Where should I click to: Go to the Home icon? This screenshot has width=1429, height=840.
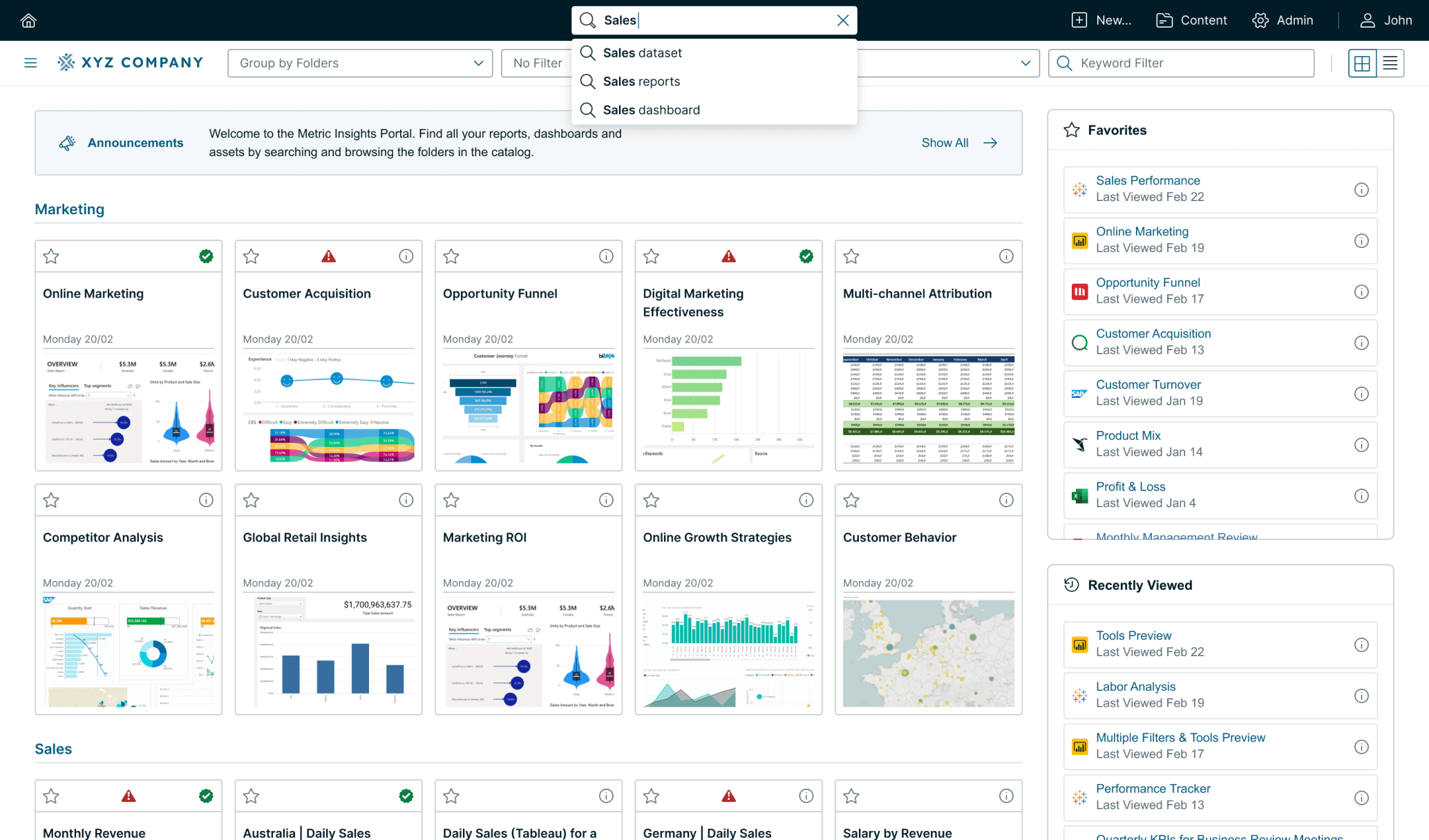[28, 20]
